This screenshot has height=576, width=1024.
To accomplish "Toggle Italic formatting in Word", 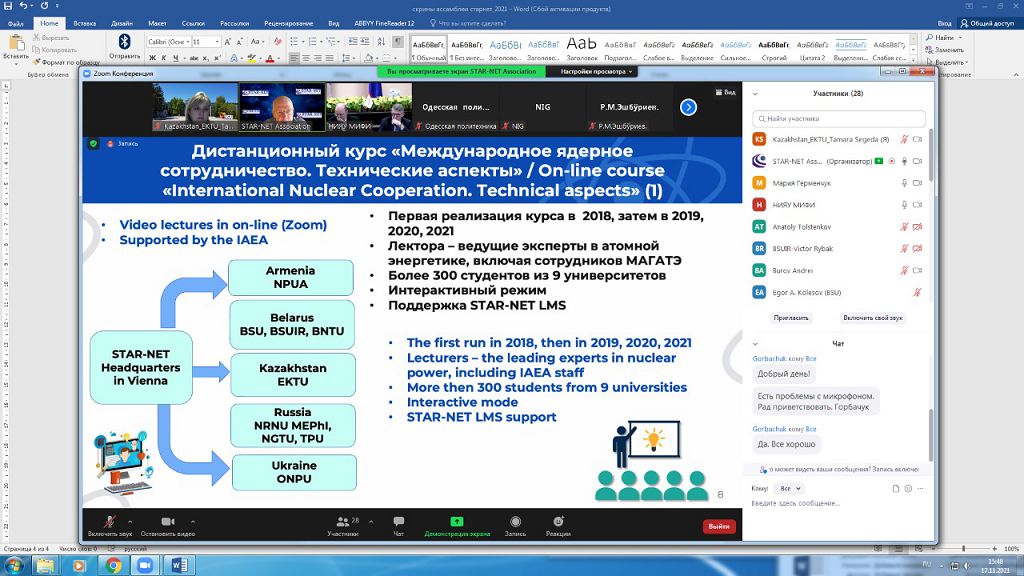I will [x=164, y=58].
